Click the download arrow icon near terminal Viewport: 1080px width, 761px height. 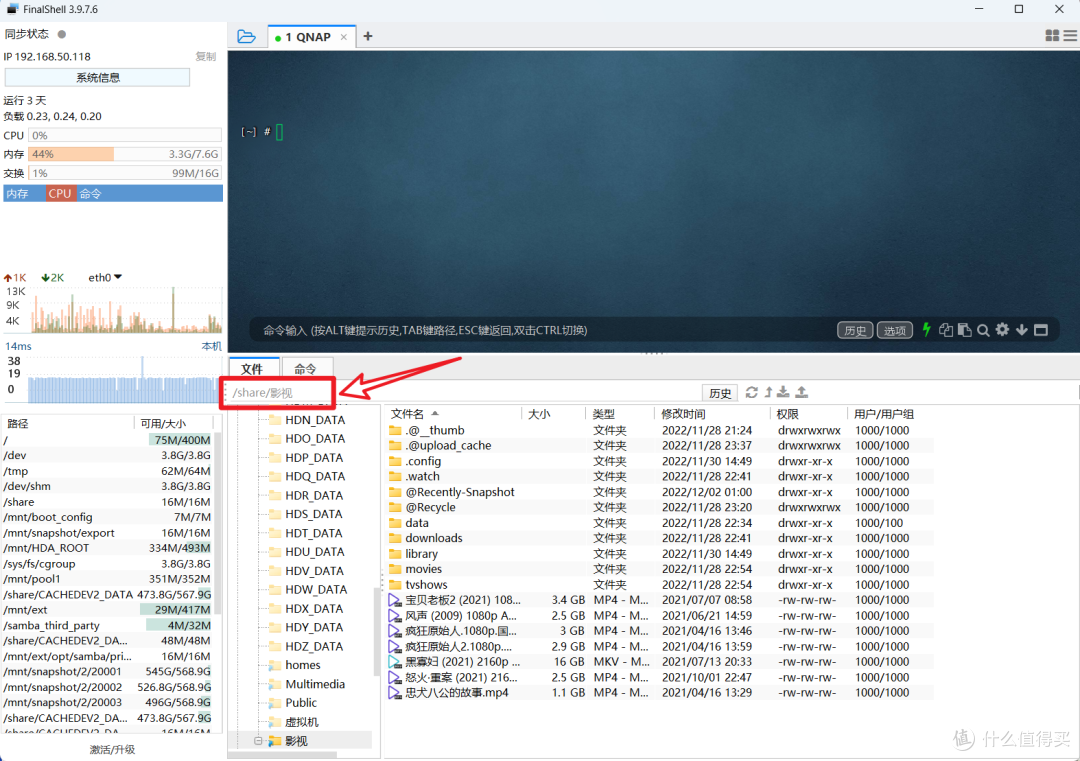(x=1022, y=330)
